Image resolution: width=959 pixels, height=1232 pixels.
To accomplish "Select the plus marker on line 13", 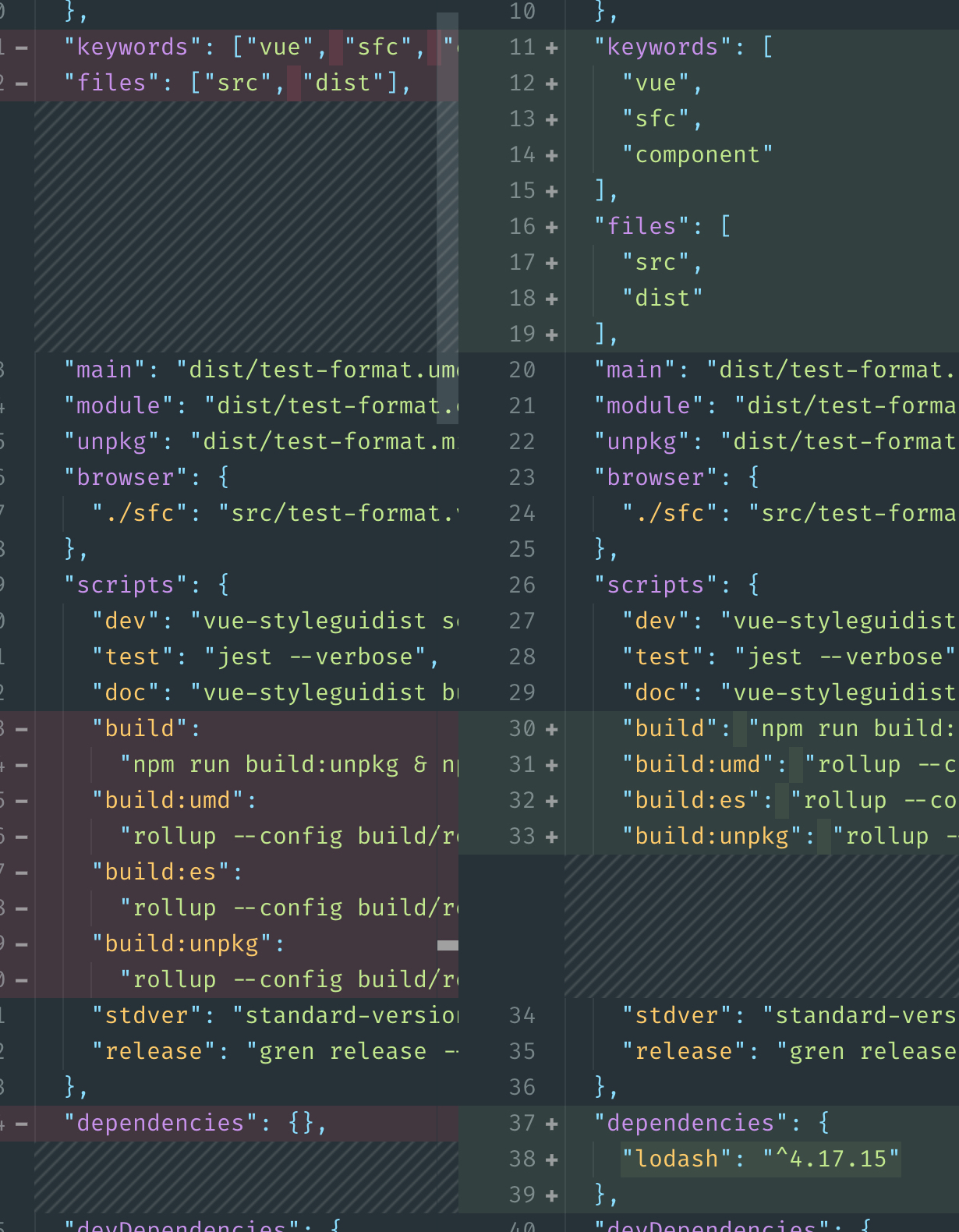I will (x=552, y=119).
